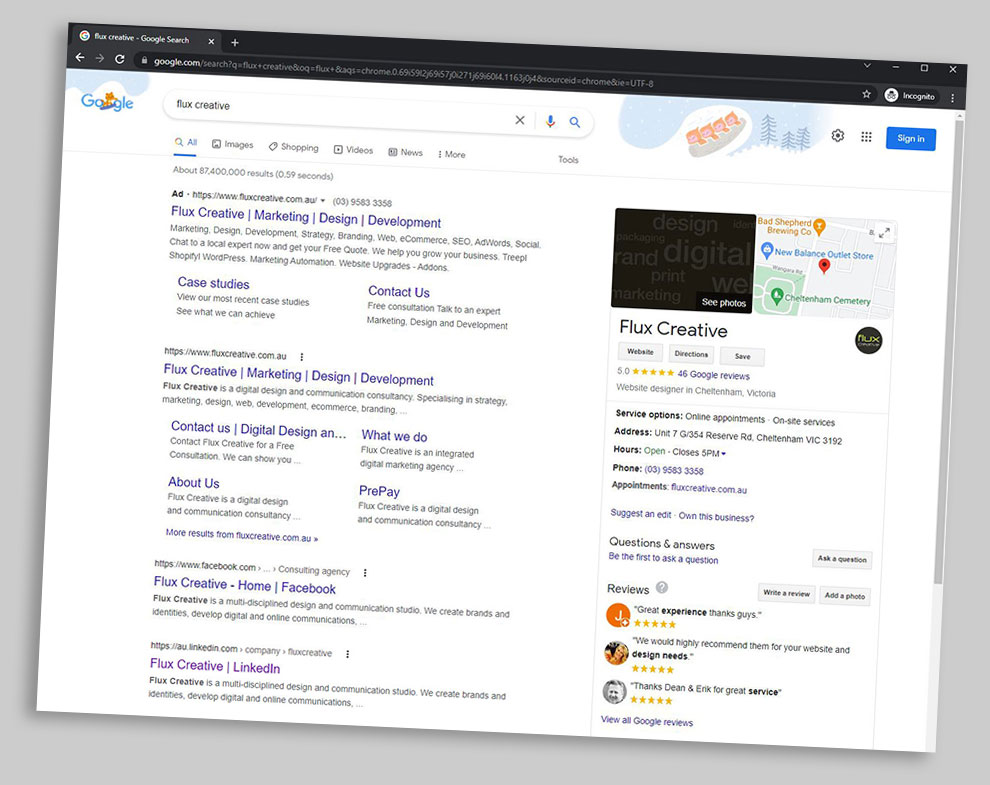Viewport: 990px width, 785px height.
Task: Open Google settings gear icon
Action: click(838, 135)
